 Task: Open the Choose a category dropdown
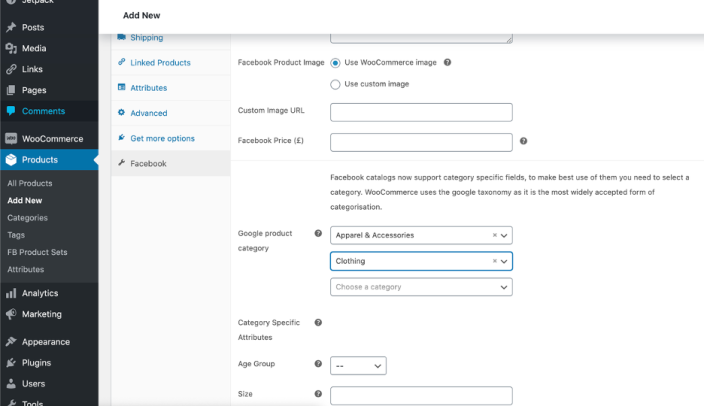(420, 287)
